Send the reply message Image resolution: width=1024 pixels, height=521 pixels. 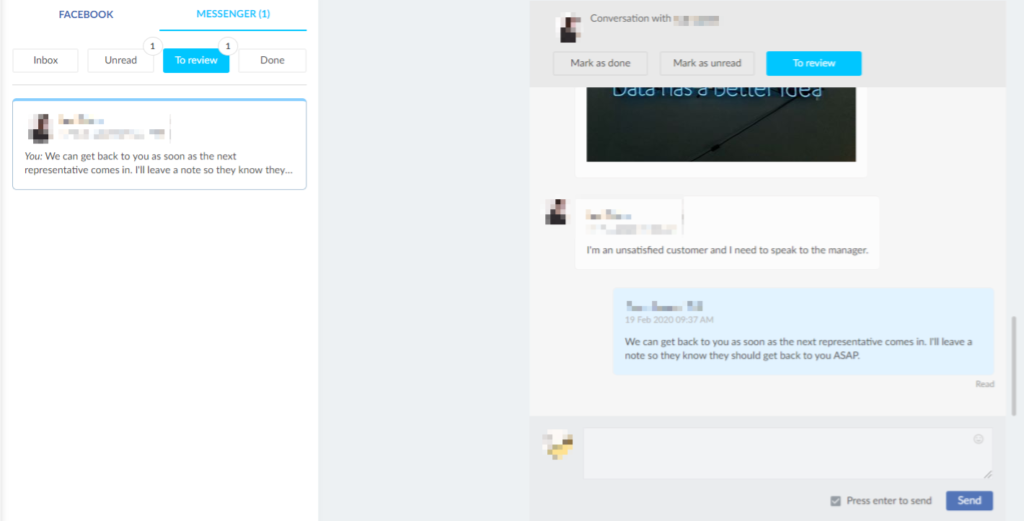click(969, 501)
